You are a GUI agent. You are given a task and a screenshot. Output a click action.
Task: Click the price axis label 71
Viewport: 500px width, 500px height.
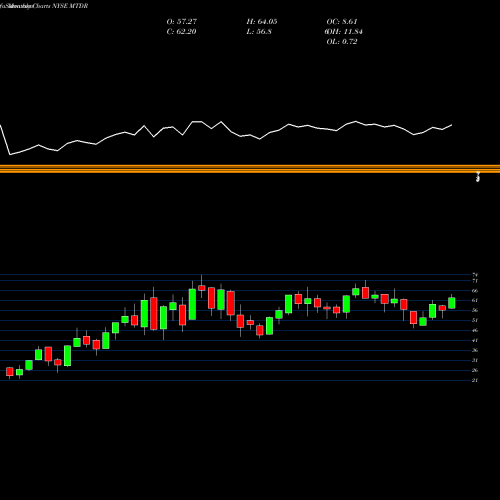point(475,281)
